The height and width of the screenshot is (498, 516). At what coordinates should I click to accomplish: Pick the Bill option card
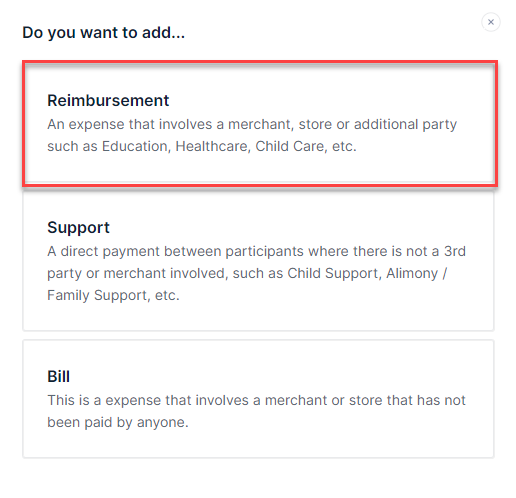click(x=258, y=399)
